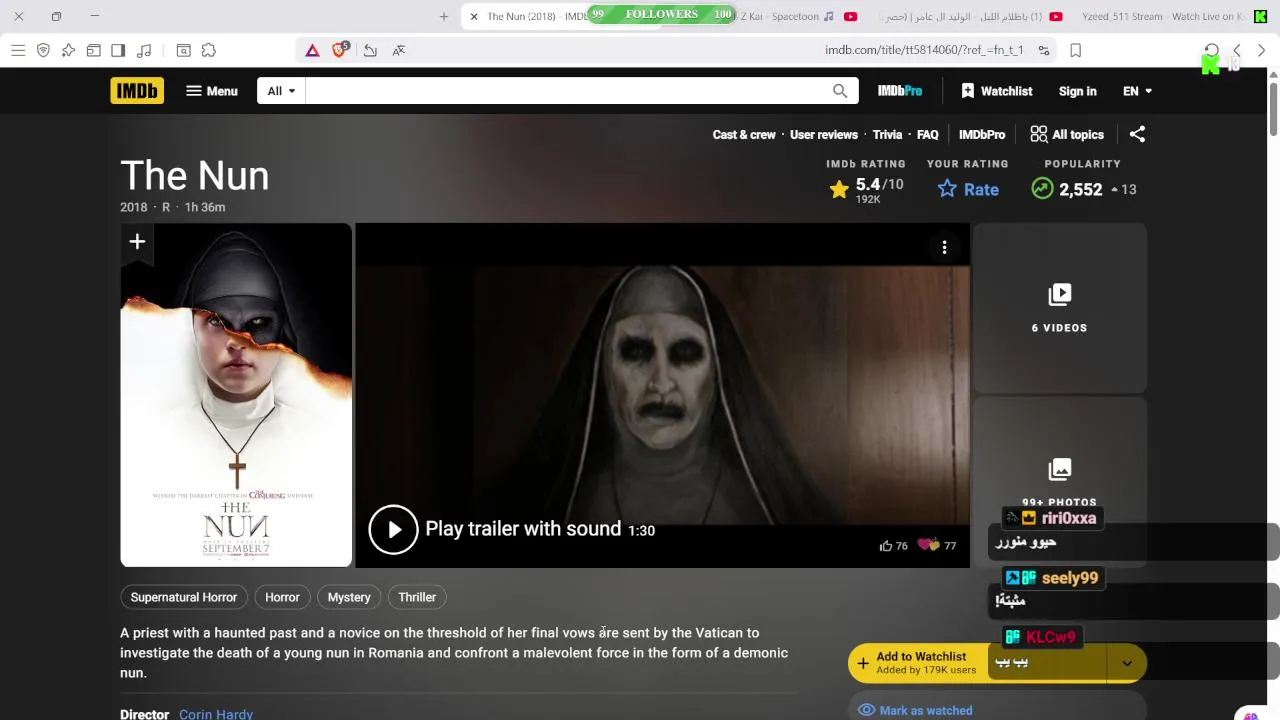The height and width of the screenshot is (720, 1280).
Task: Click the search magnifier icon in IMDb search
Action: [840, 91]
